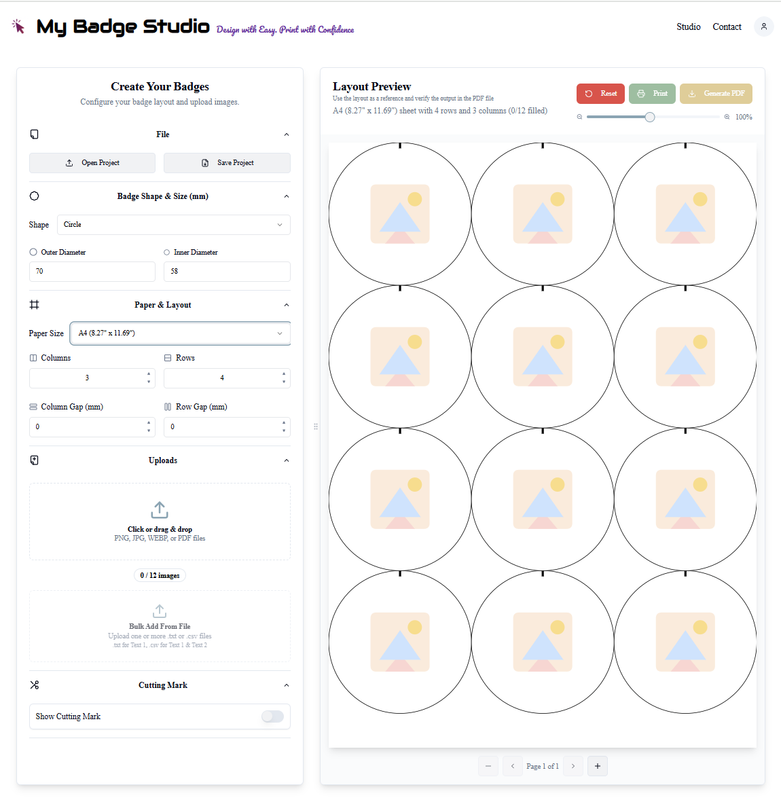Screen dimensions: 781x800
Task: Click the Save Project button
Action: [227, 163]
